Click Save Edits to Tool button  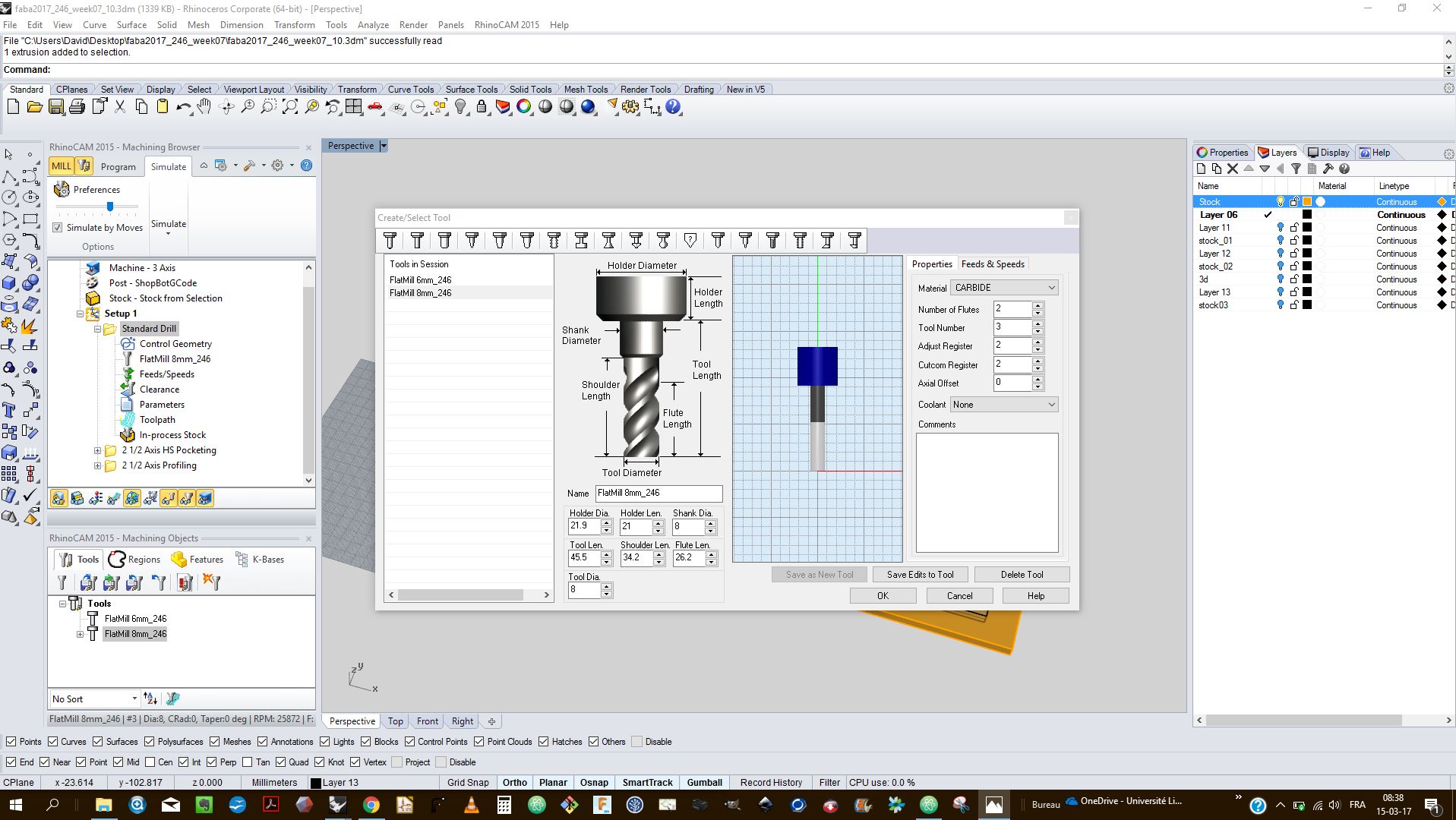[x=920, y=575]
